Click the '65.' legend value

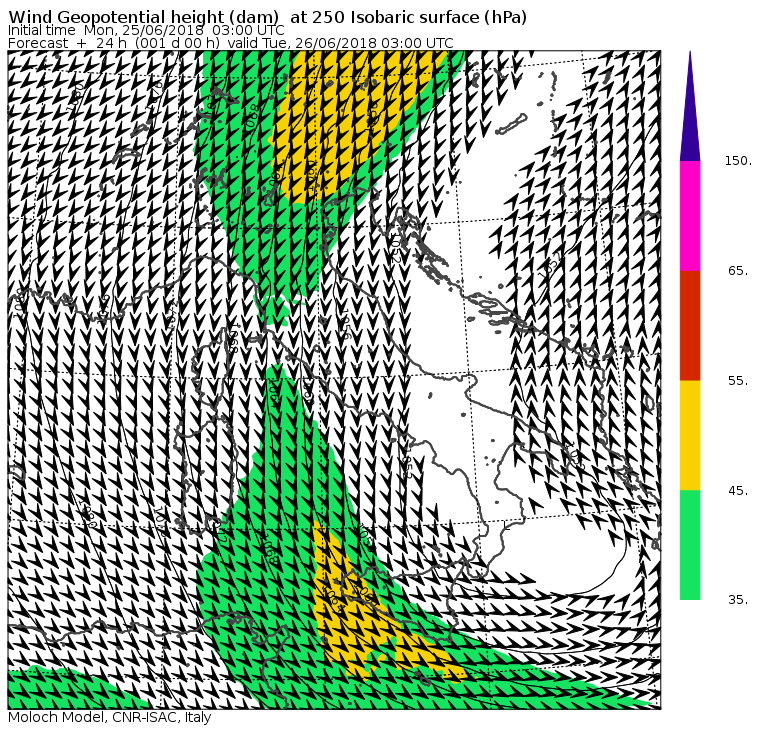738,270
